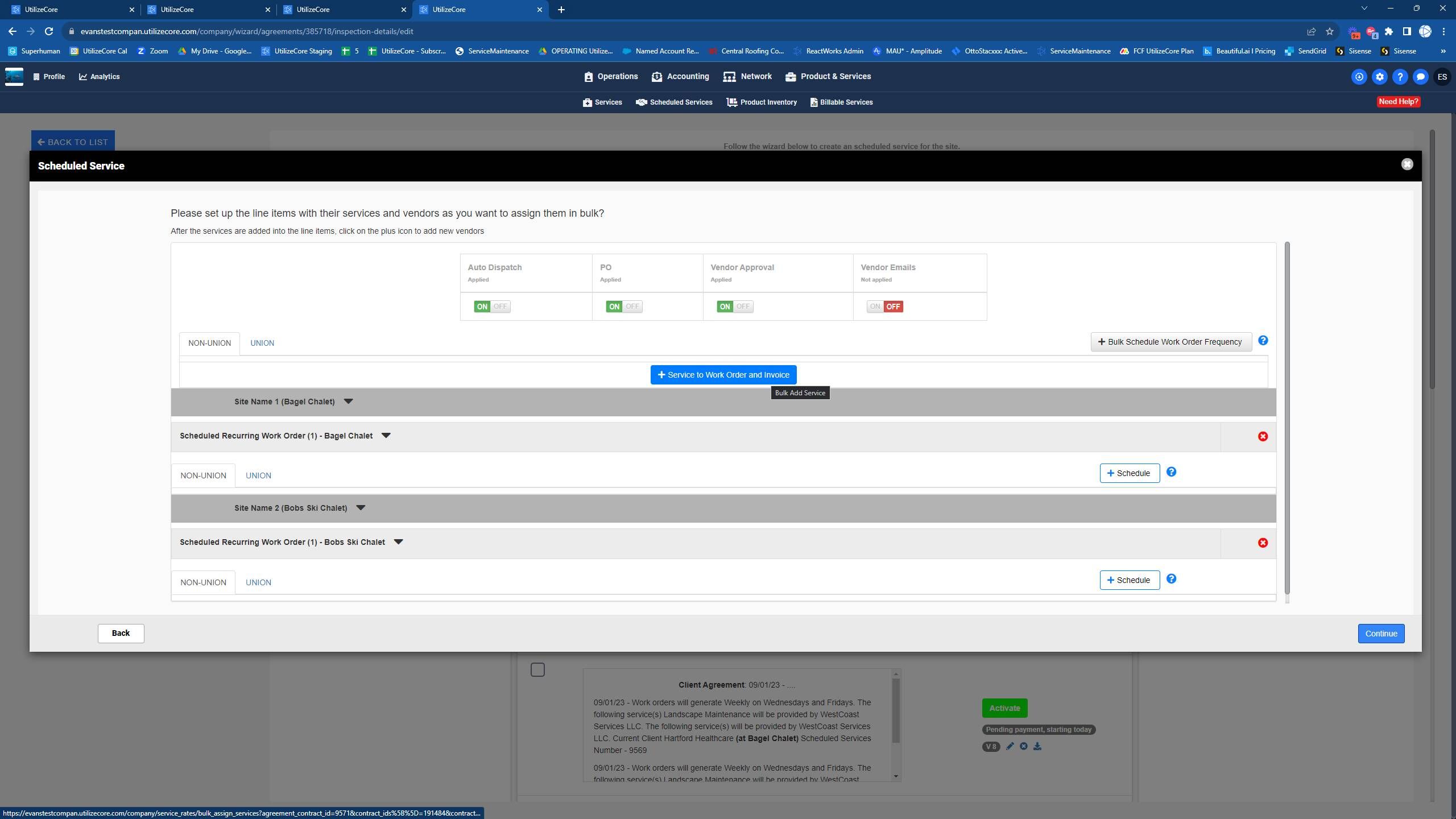
Task: Collapse Site Name 1 (Bagel Chalet) section
Action: pos(348,402)
